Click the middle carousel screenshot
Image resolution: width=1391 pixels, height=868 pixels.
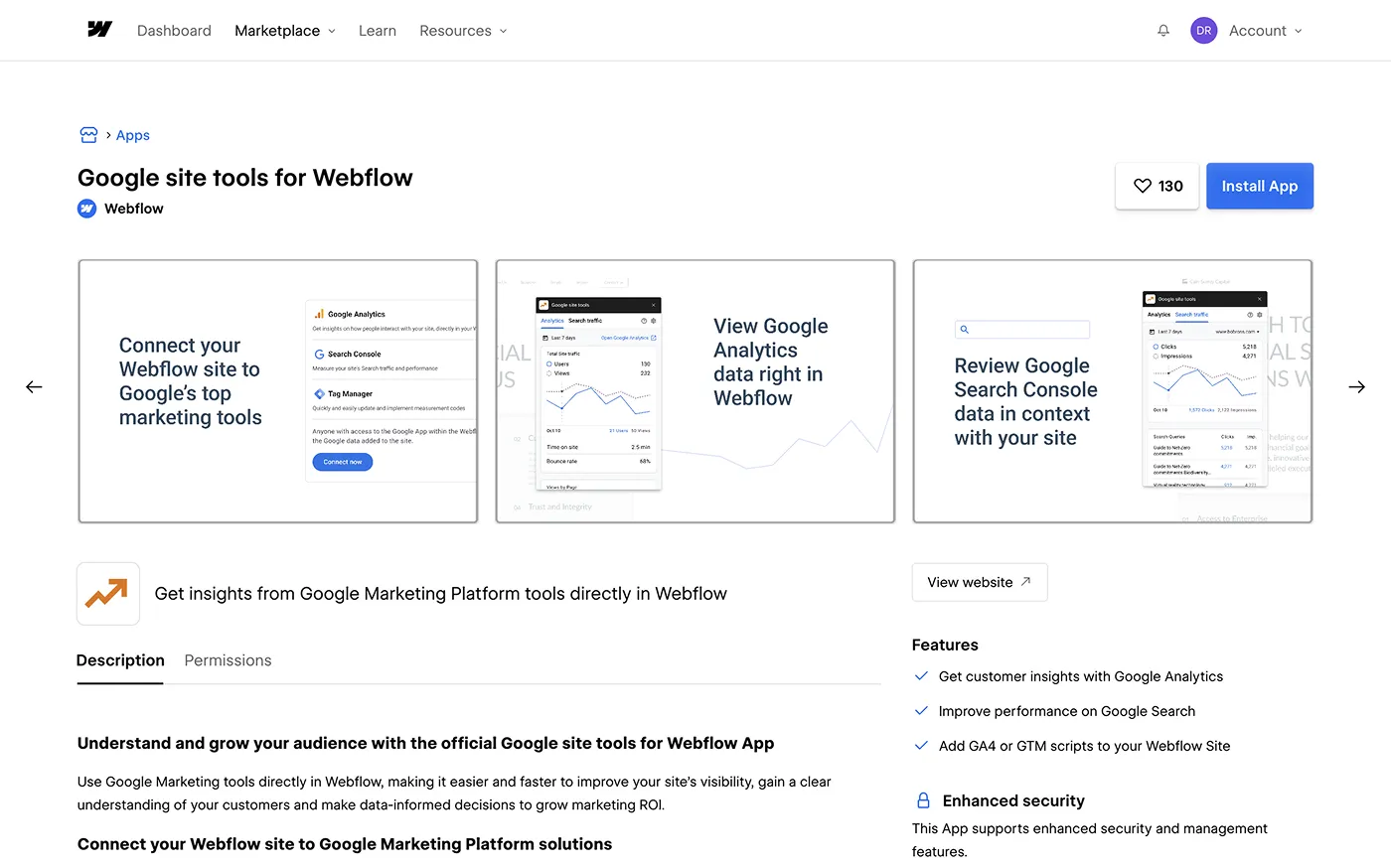pos(695,390)
